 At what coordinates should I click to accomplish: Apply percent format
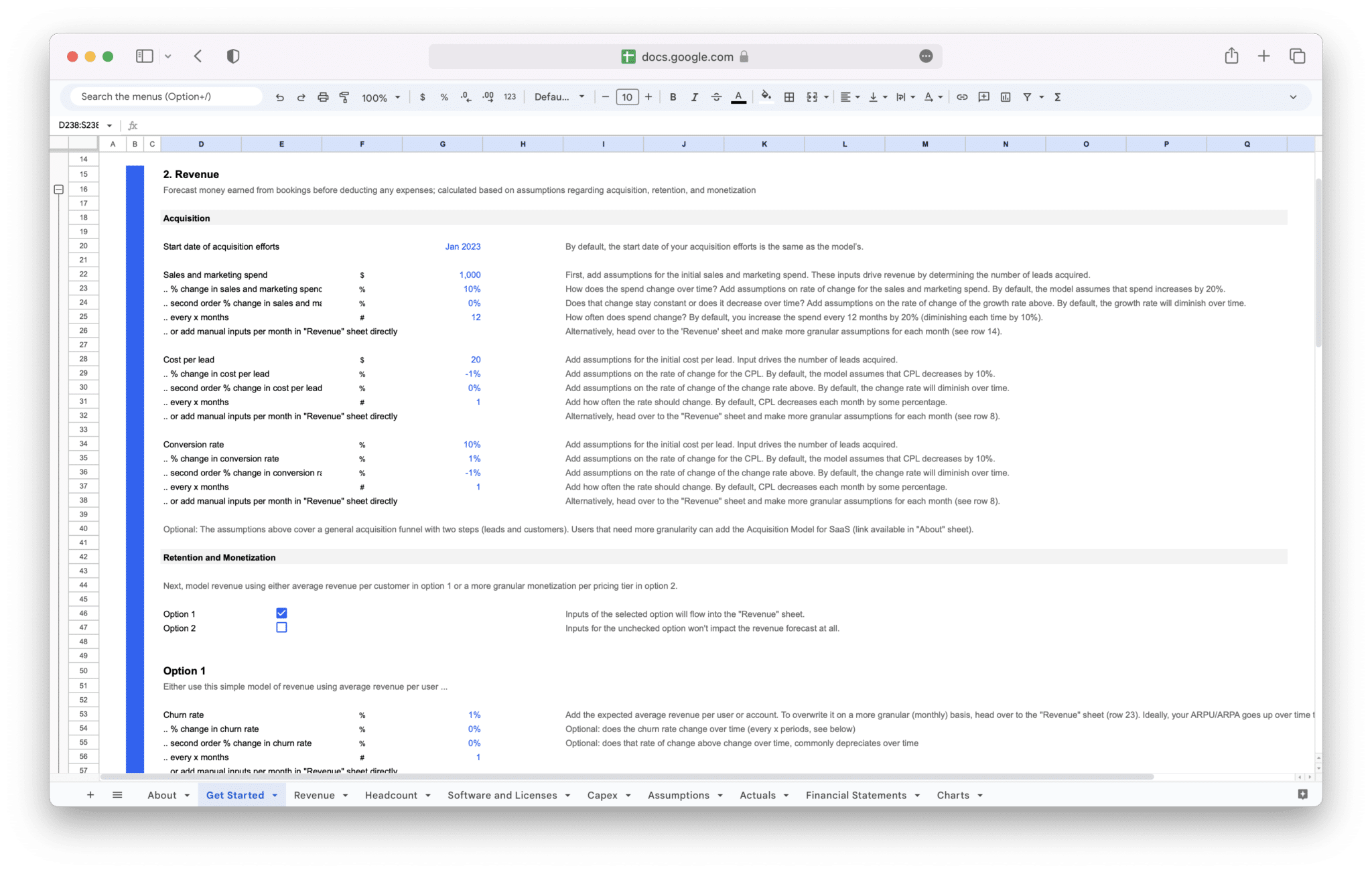[443, 96]
